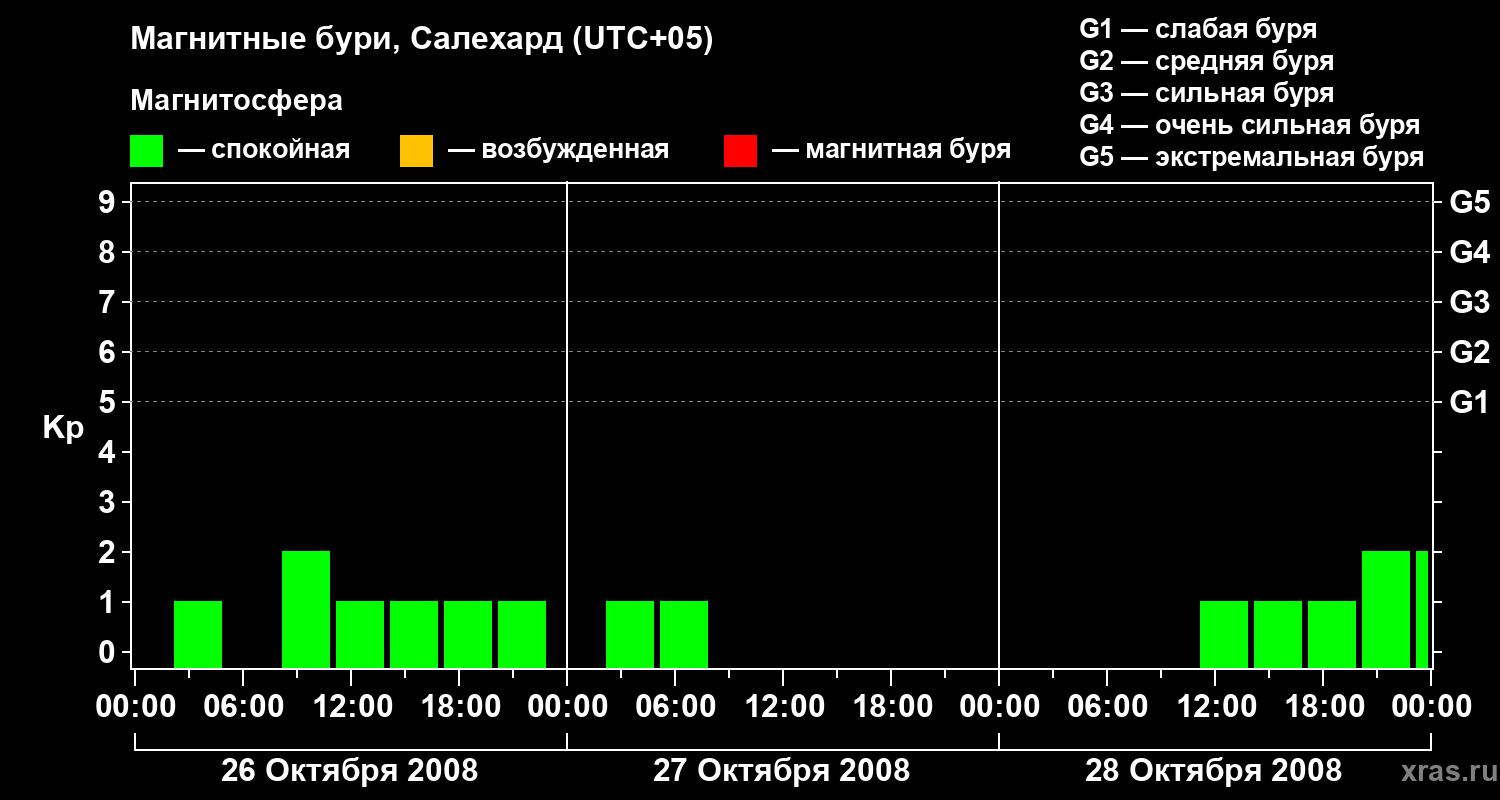1500x800 pixels.
Task: Click the G3 label on the right axis
Action: [x=1470, y=302]
